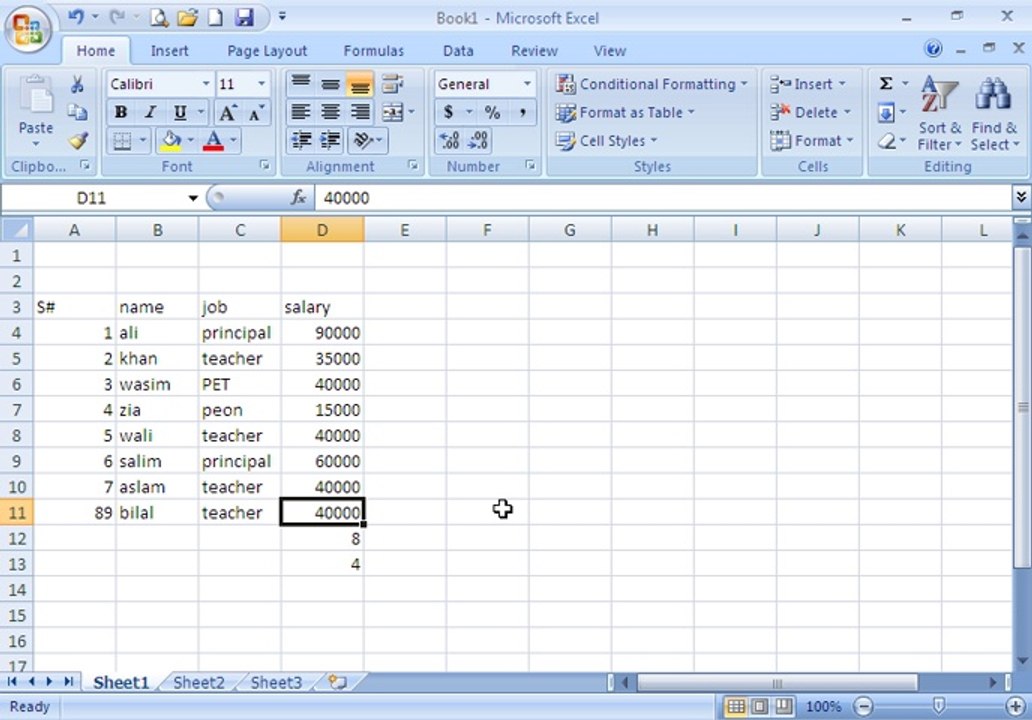1032x720 pixels.
Task: Toggle Top Align vertical alignment
Action: click(301, 84)
